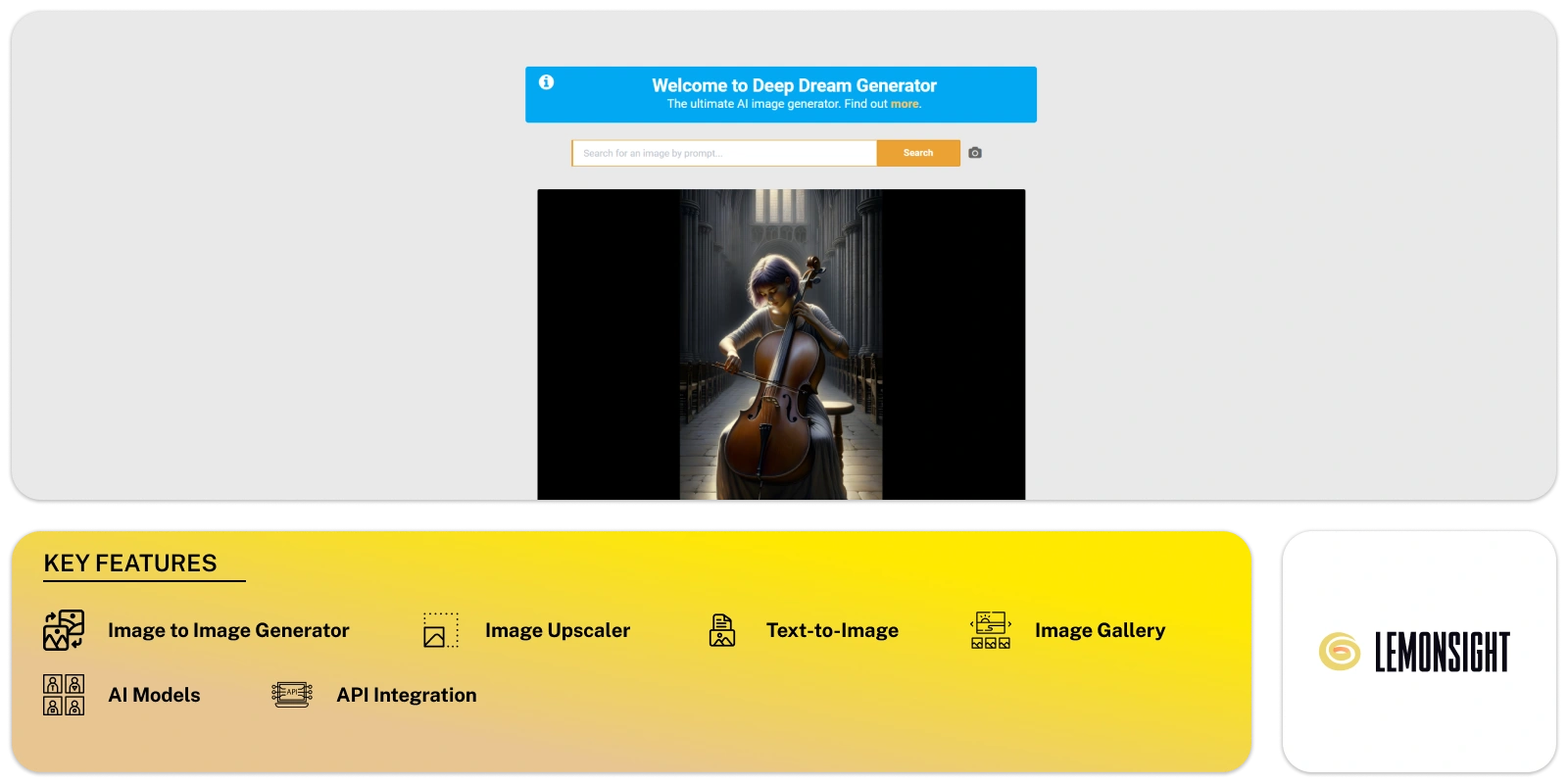Click the API Integration icon
Viewport: 1568px width, 784px height.
[x=292, y=695]
